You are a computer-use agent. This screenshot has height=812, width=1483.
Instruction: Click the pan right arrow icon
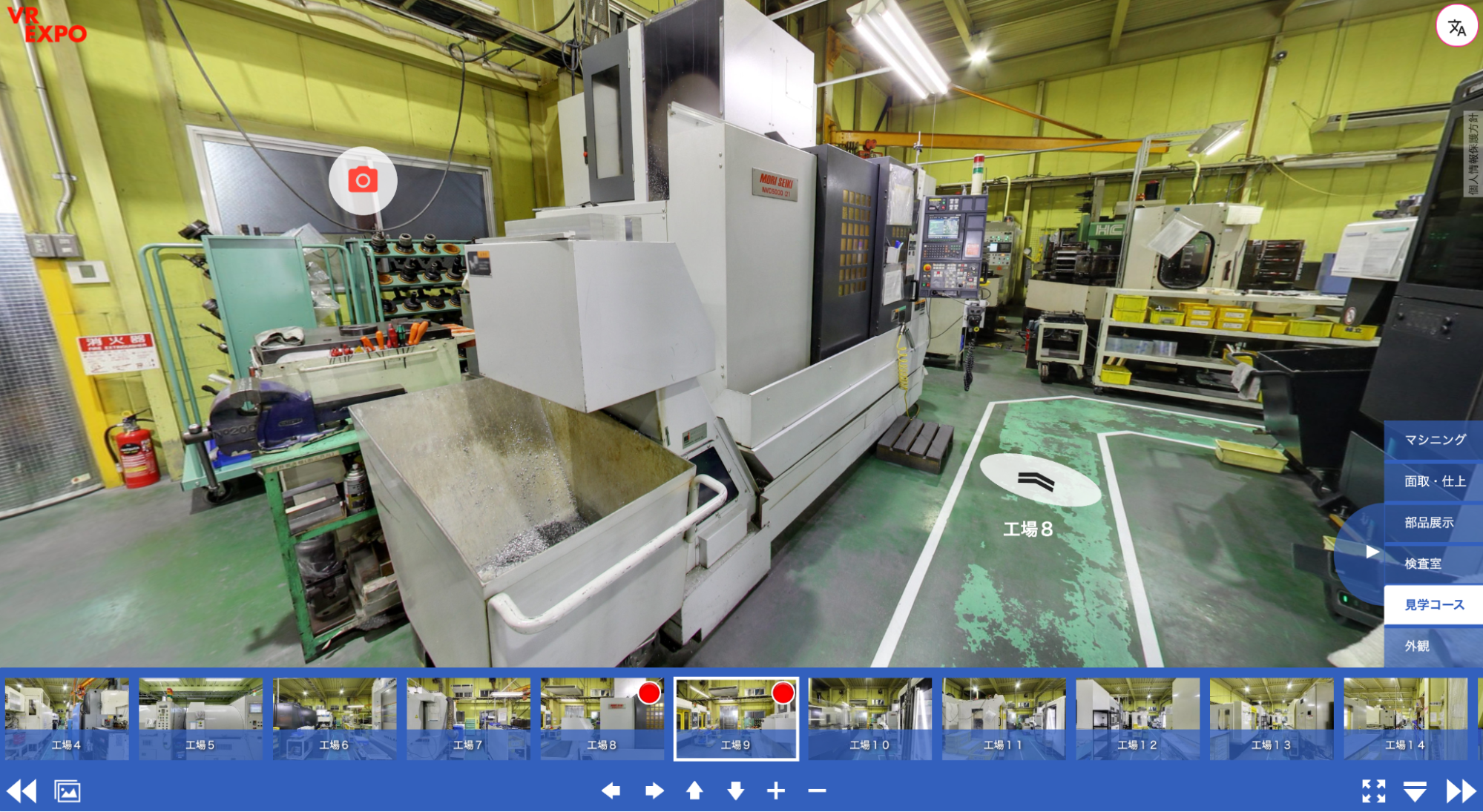click(x=654, y=790)
